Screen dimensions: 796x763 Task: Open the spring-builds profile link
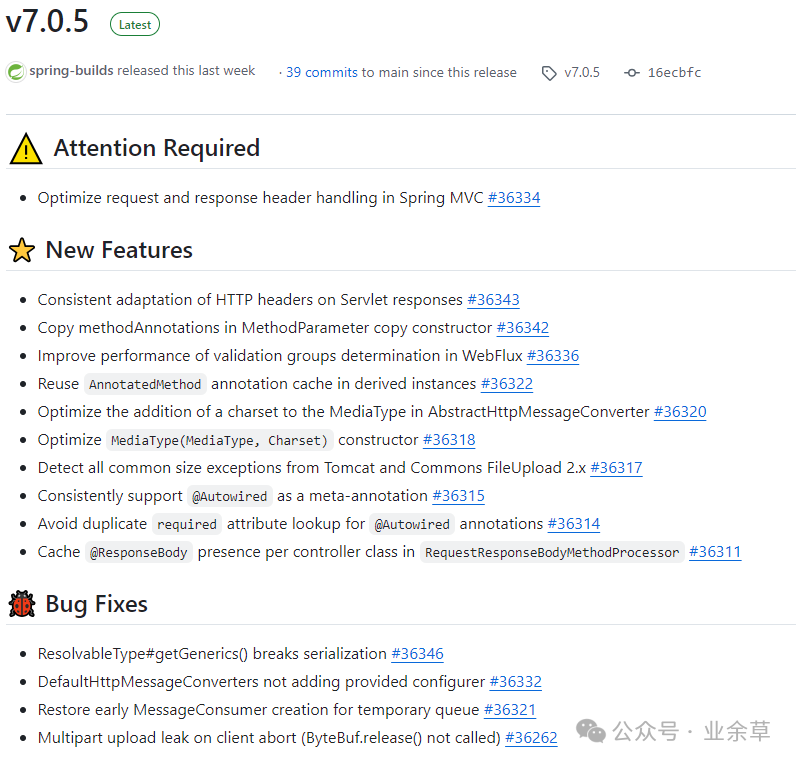click(x=71, y=71)
